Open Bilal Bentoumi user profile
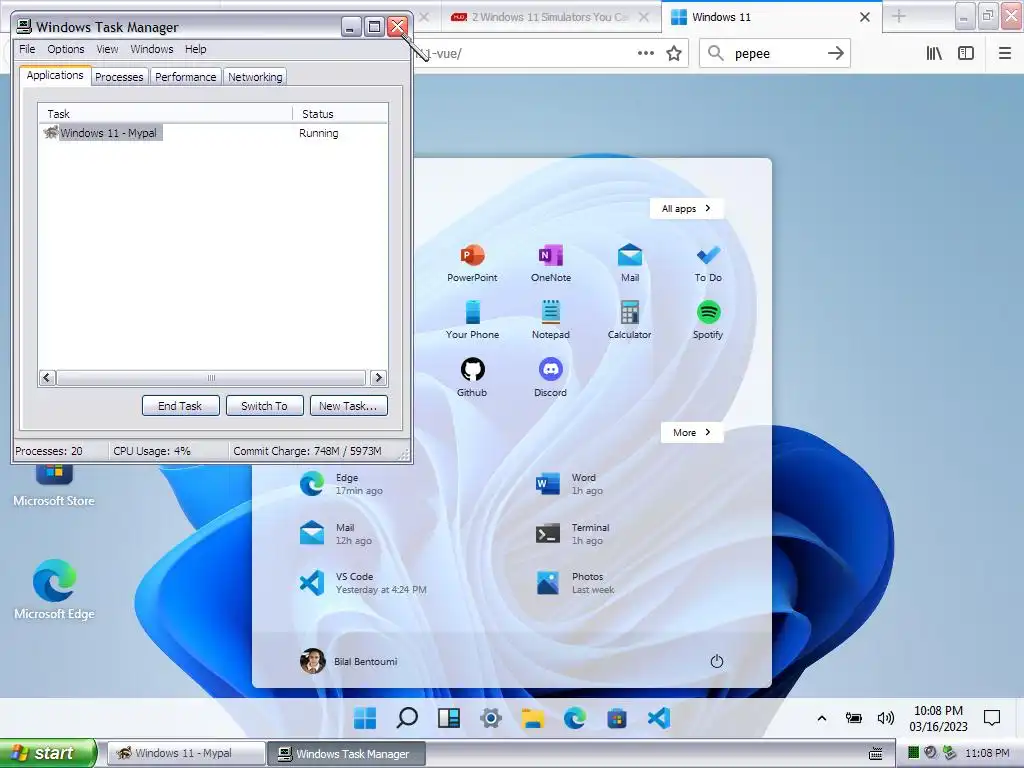This screenshot has width=1024, height=768. [x=349, y=661]
